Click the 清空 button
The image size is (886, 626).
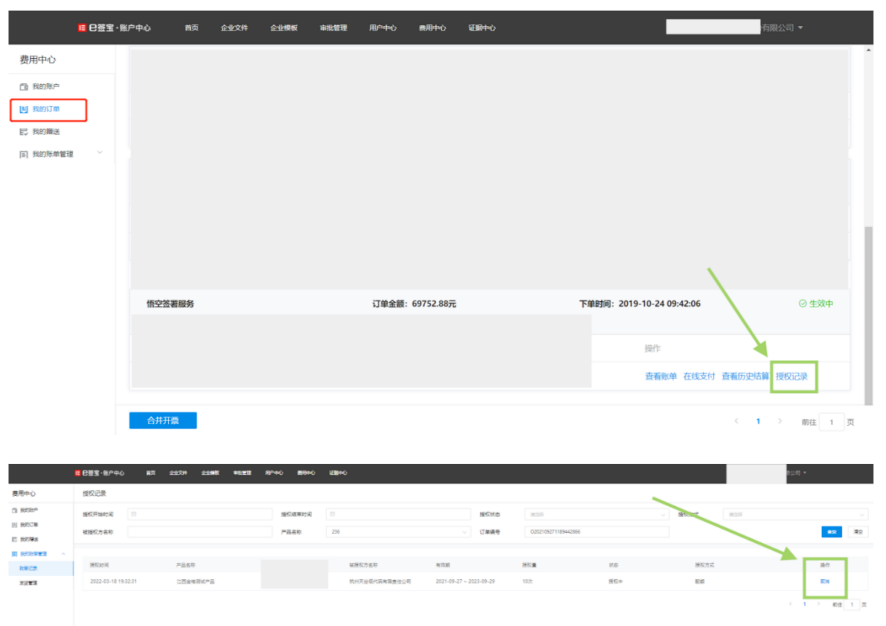pyautogui.click(x=858, y=532)
